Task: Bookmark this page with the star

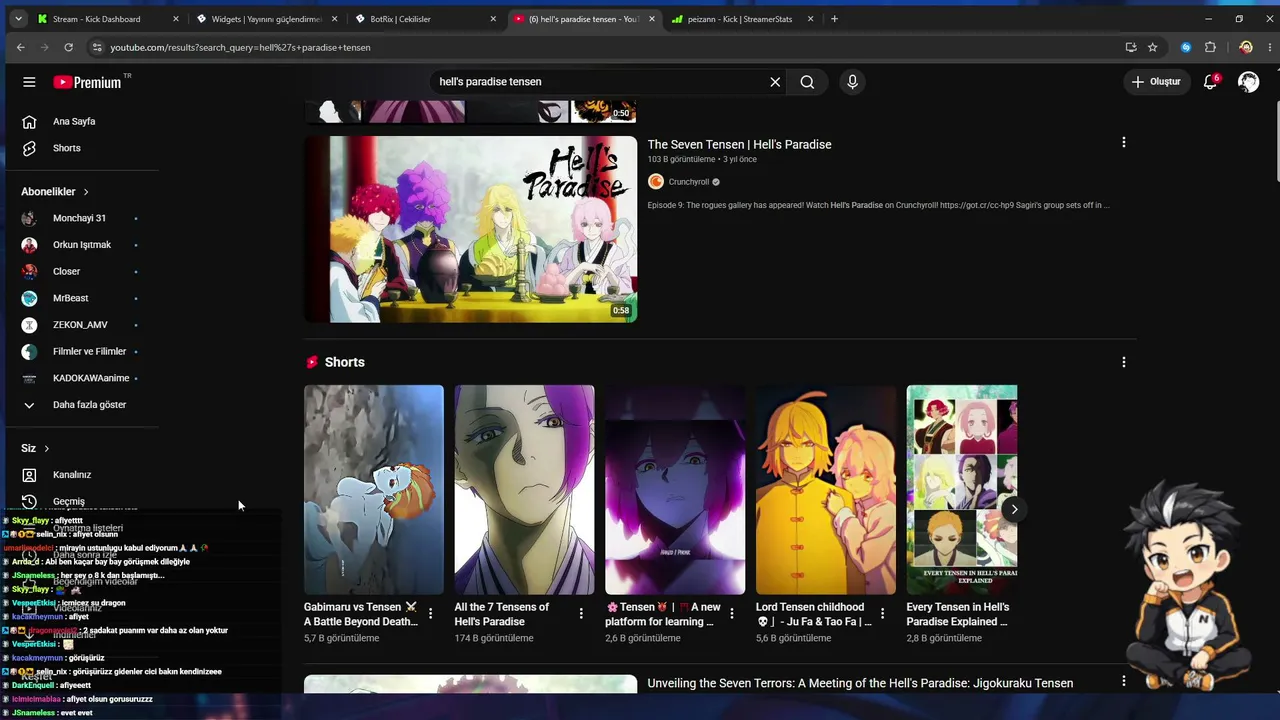Action: [1152, 47]
